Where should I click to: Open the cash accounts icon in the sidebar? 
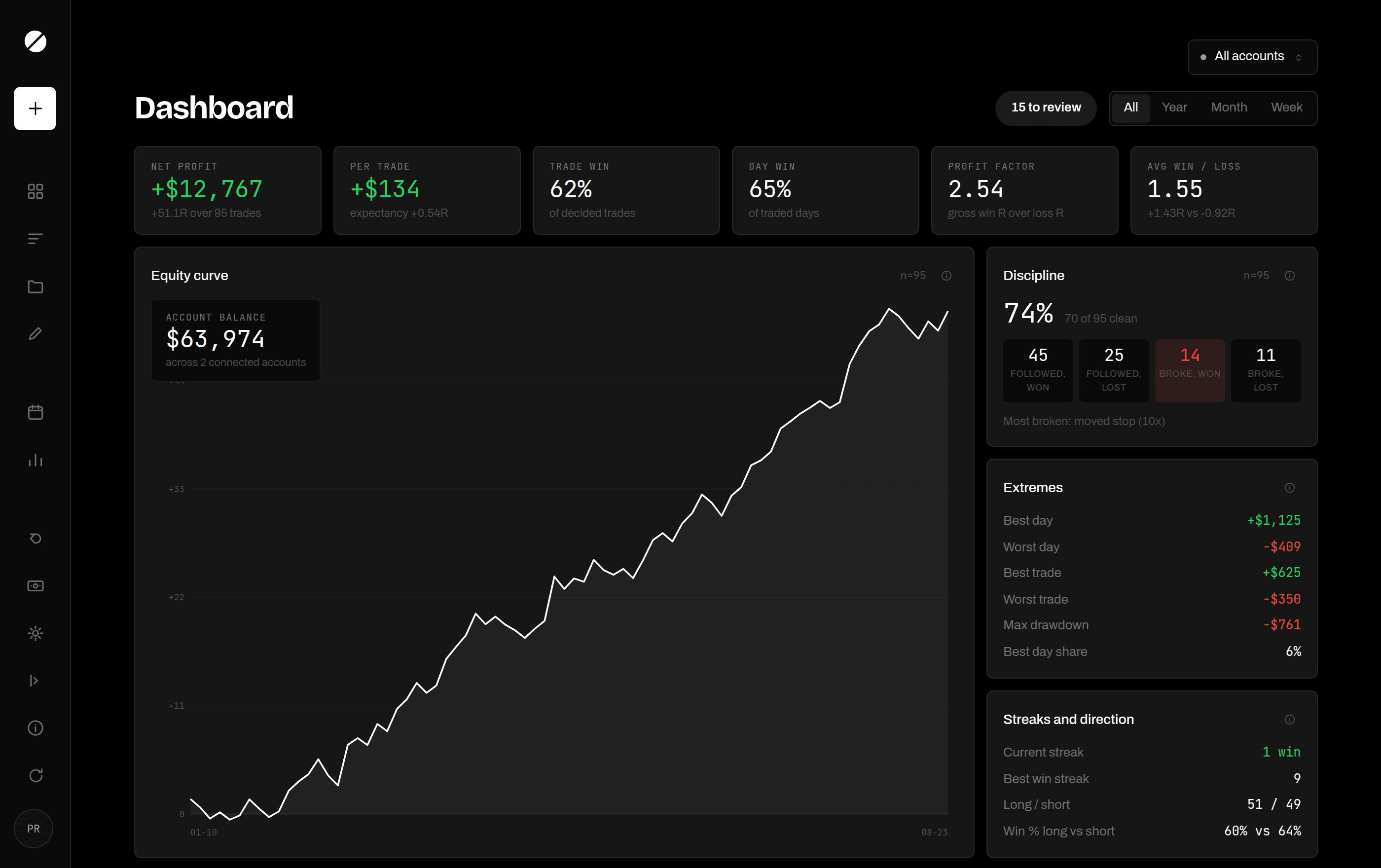35,586
